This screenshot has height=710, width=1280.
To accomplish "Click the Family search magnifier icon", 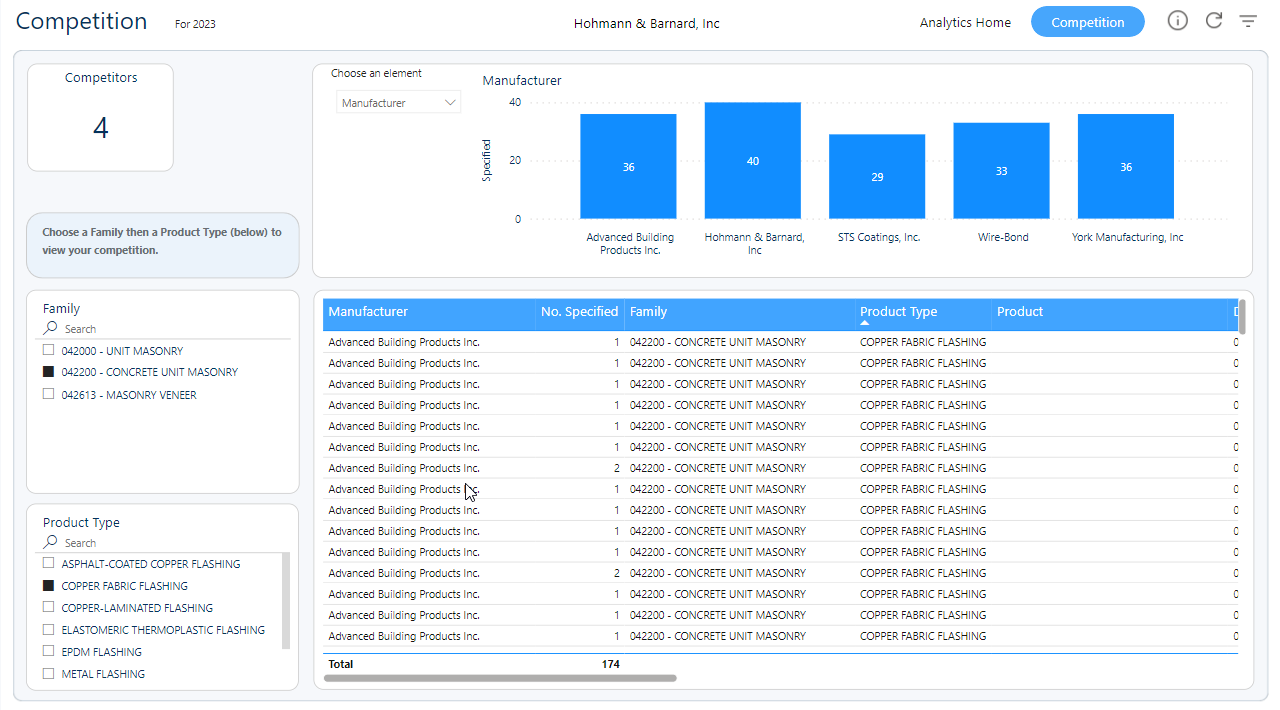I will [x=50, y=328].
